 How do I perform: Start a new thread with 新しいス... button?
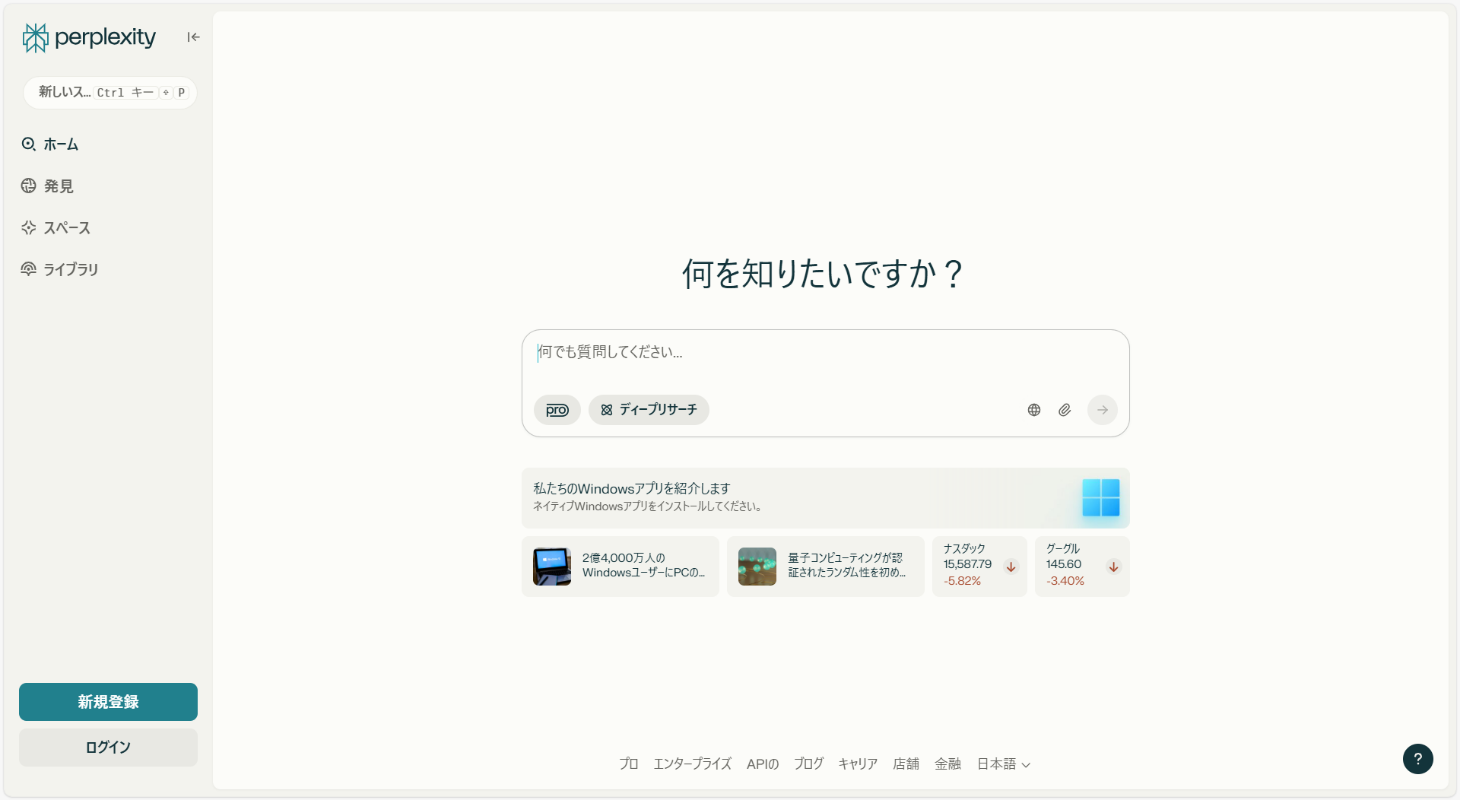[x=110, y=92]
